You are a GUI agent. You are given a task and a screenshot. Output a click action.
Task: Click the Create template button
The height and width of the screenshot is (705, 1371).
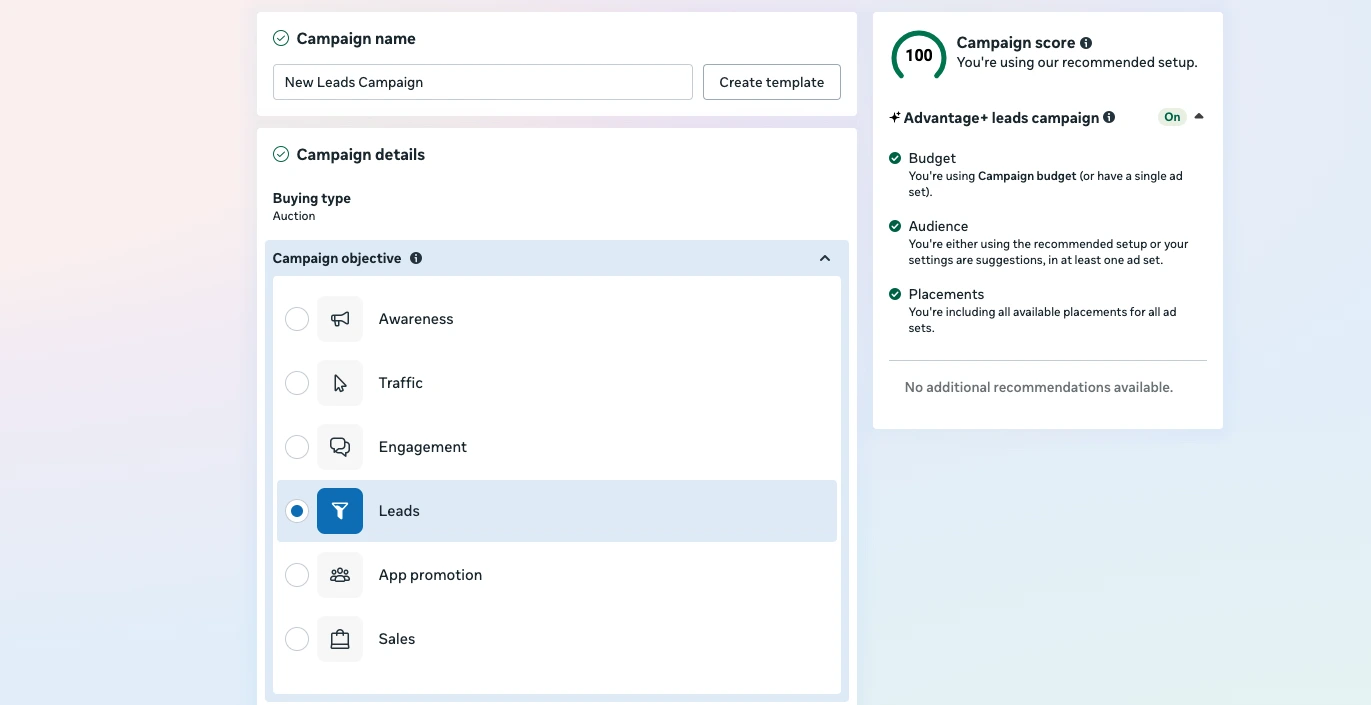click(771, 82)
